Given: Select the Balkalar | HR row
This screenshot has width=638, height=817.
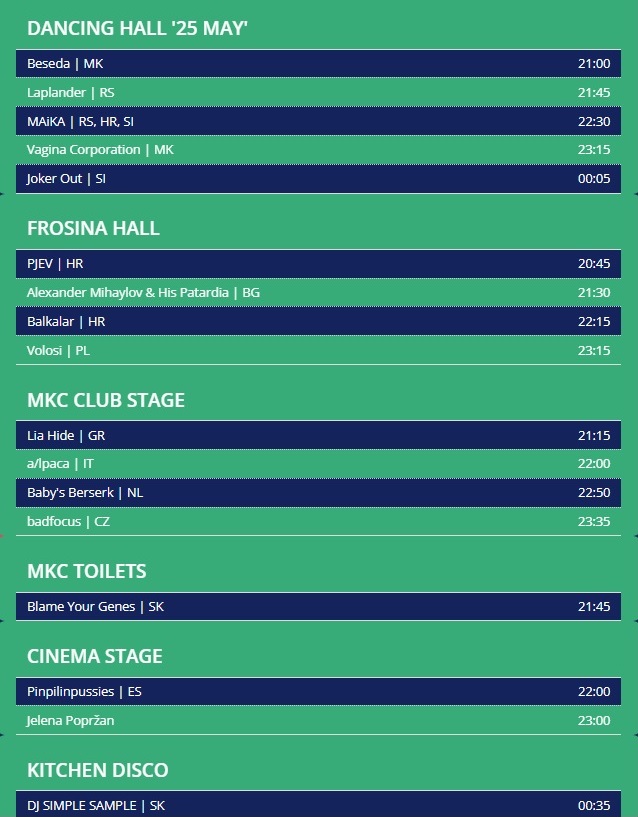Looking at the screenshot, I should 318,321.
